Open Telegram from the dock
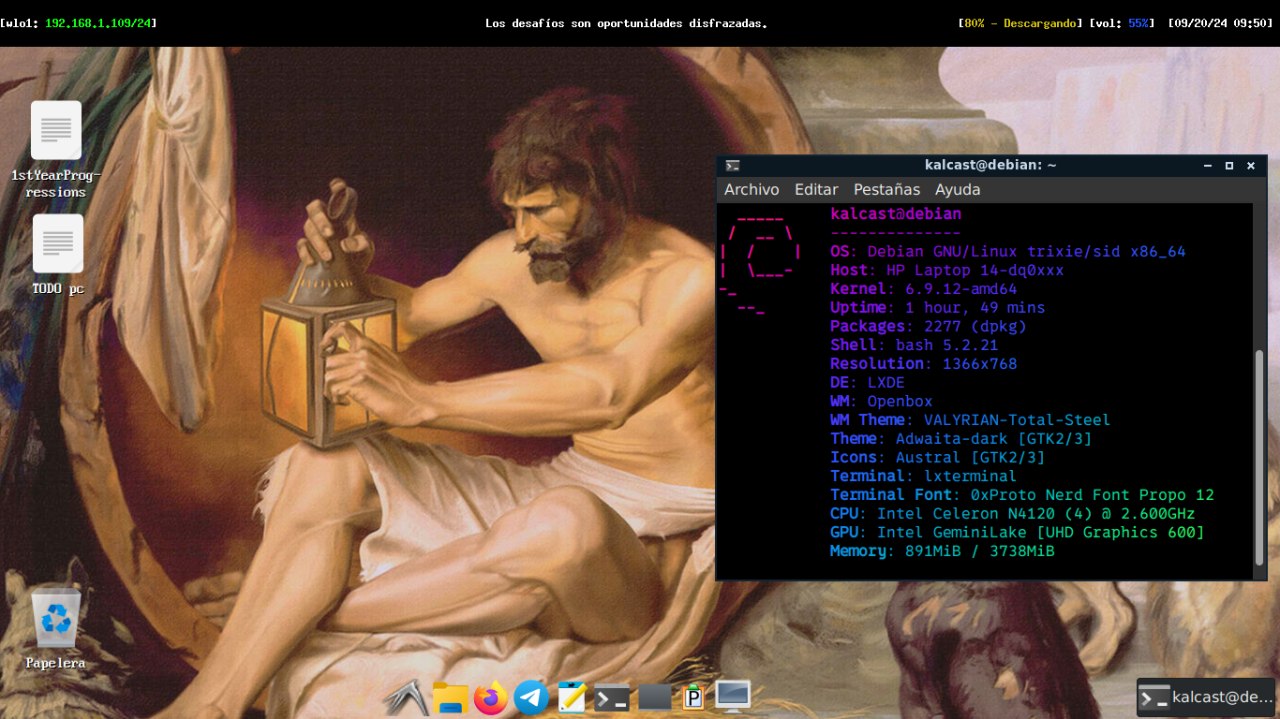 (x=531, y=697)
